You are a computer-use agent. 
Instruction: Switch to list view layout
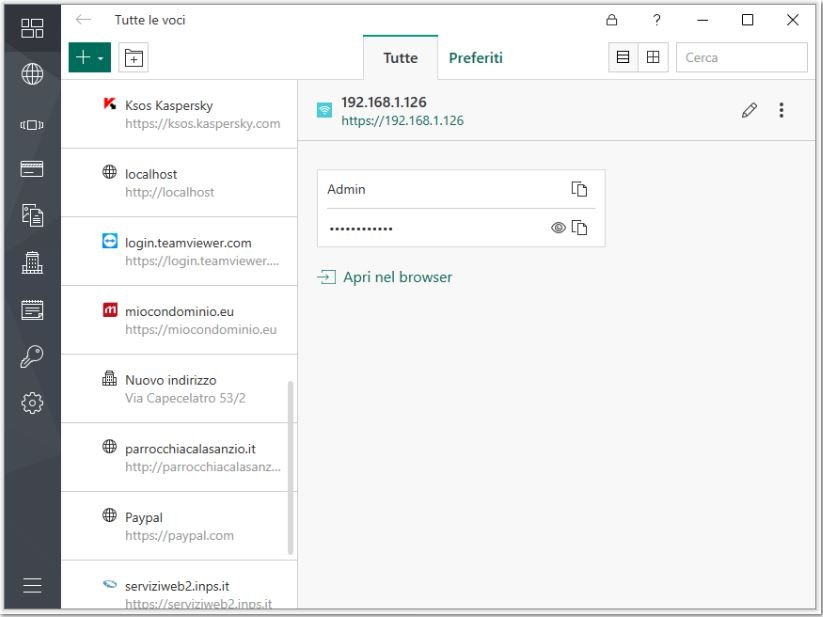pyautogui.click(x=623, y=58)
